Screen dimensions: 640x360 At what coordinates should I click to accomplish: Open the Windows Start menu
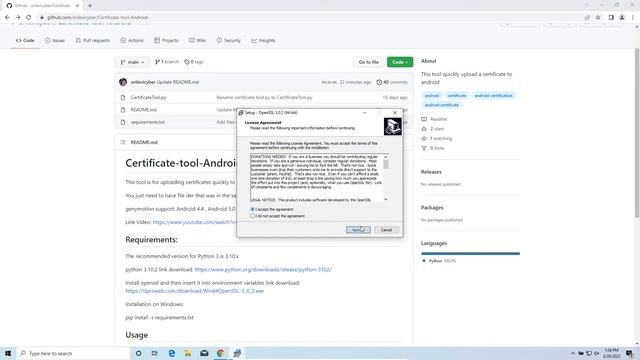8,353
